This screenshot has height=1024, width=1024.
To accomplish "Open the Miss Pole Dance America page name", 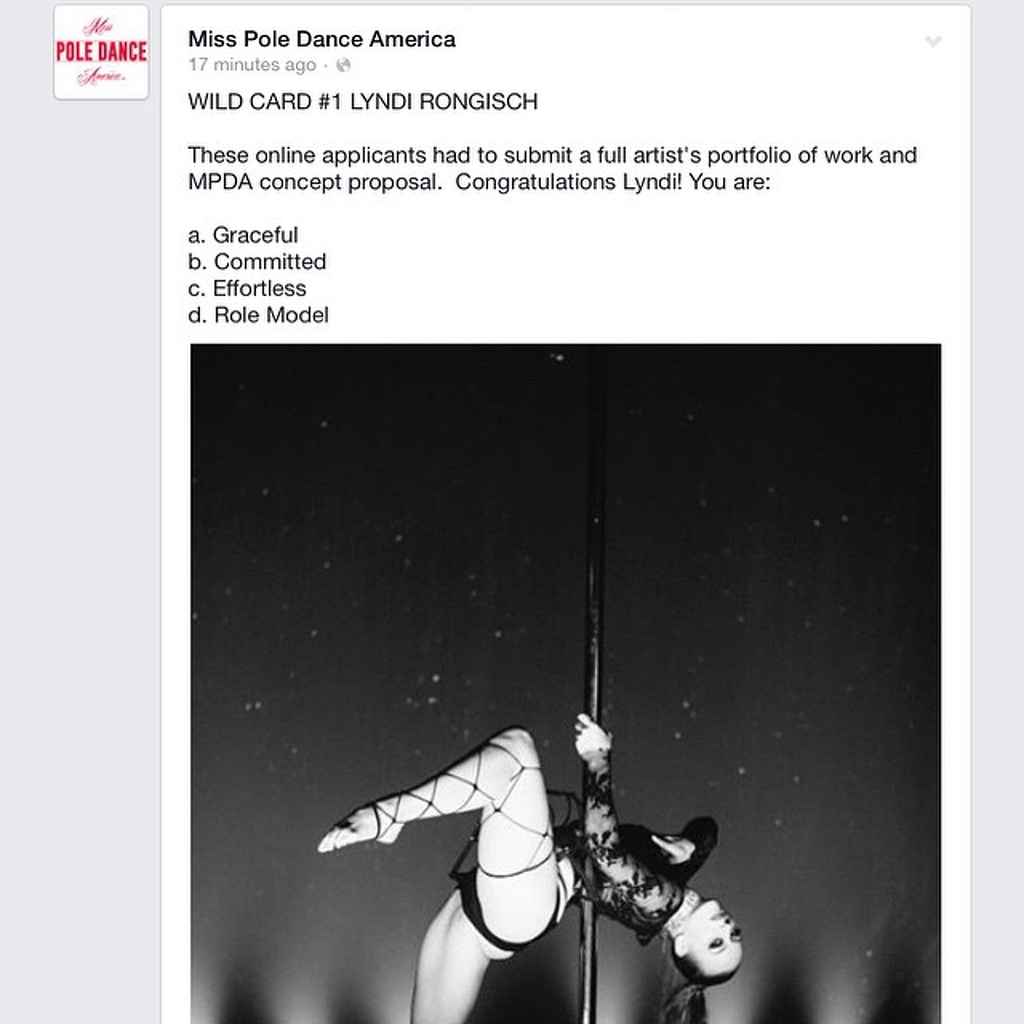I will pos(321,39).
